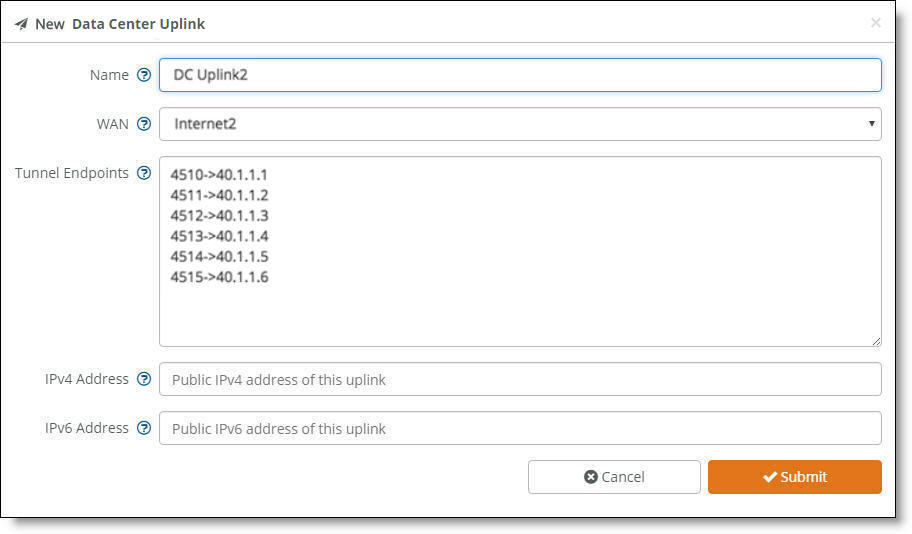Screen dimensions: 912x534
Task: Submit the new data center uplink
Action: pyautogui.click(x=795, y=477)
